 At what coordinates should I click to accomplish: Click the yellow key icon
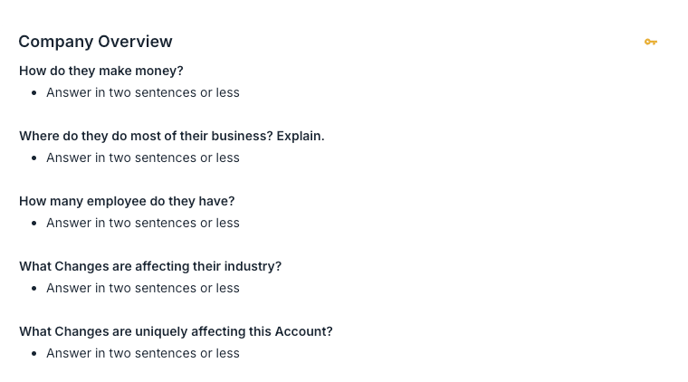click(650, 42)
